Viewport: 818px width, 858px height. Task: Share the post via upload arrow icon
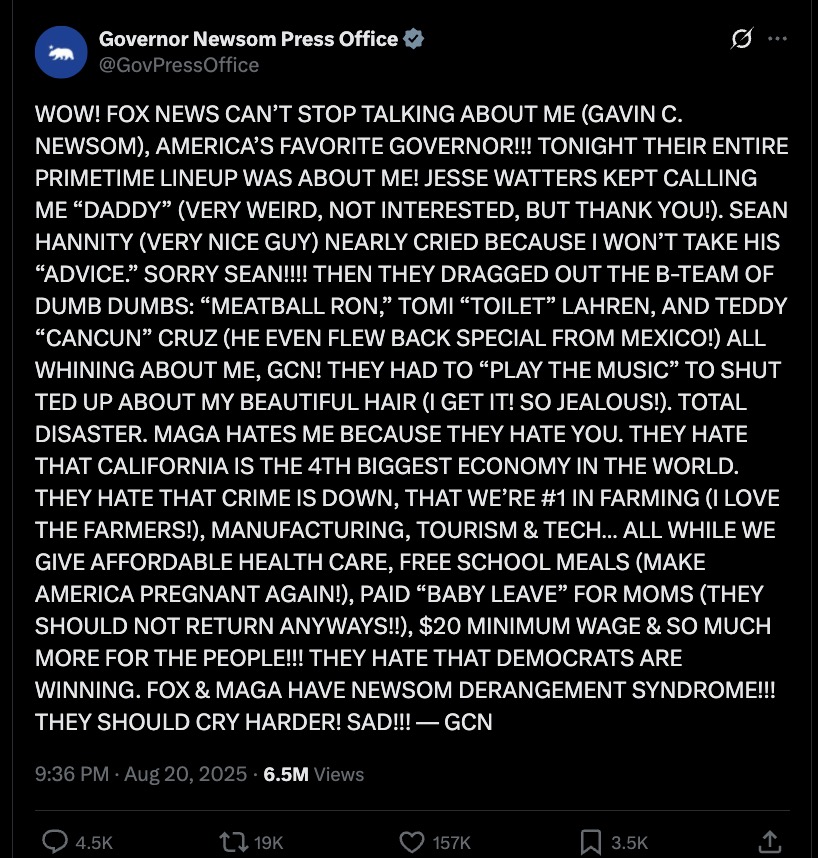point(769,842)
